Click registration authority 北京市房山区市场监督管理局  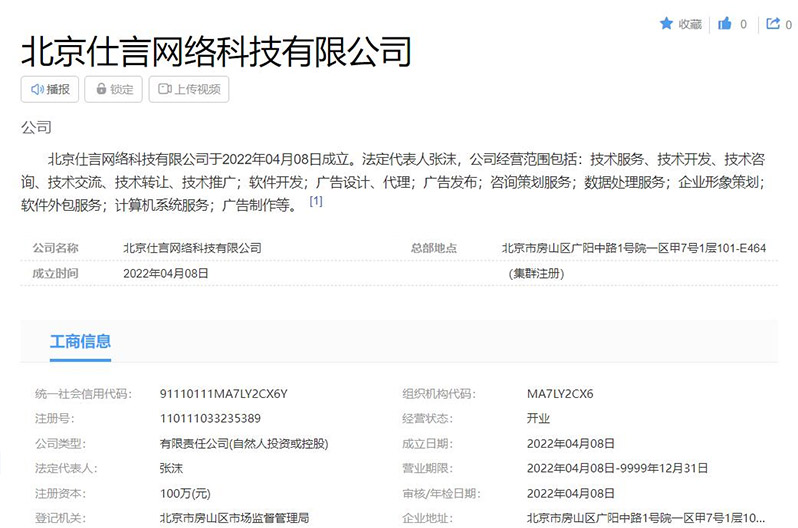[234, 518]
